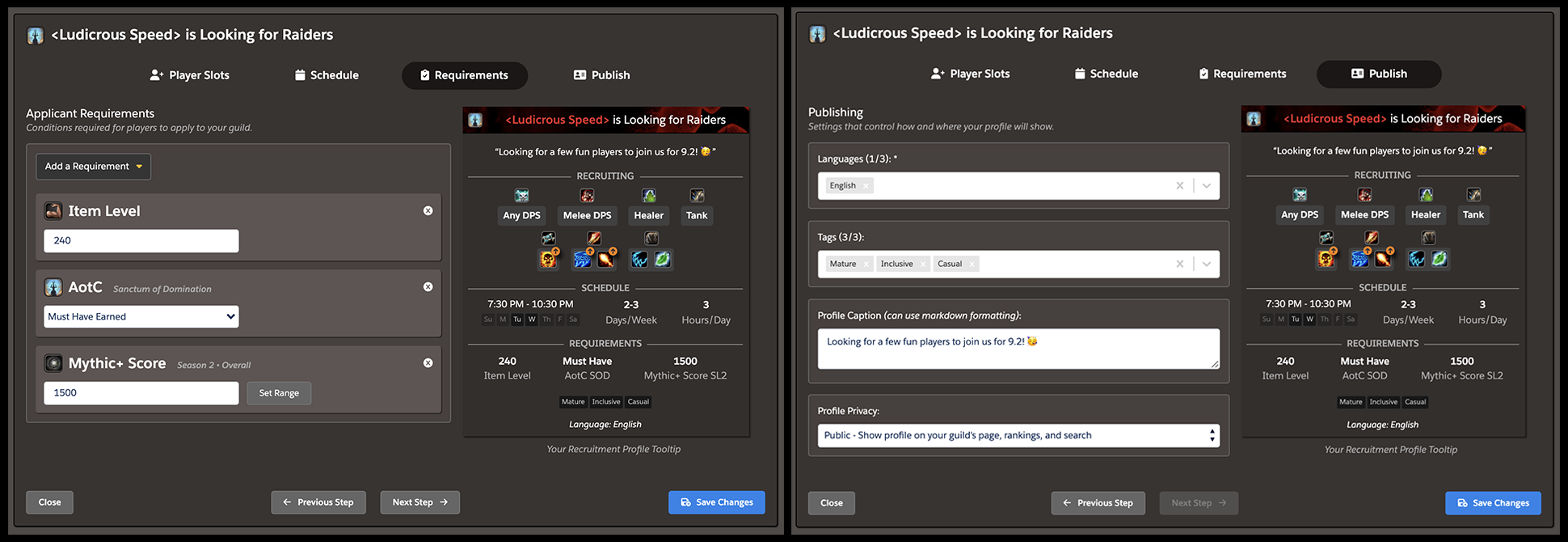Remove the Casual tag chip
The image size is (1568, 542).
point(972,265)
